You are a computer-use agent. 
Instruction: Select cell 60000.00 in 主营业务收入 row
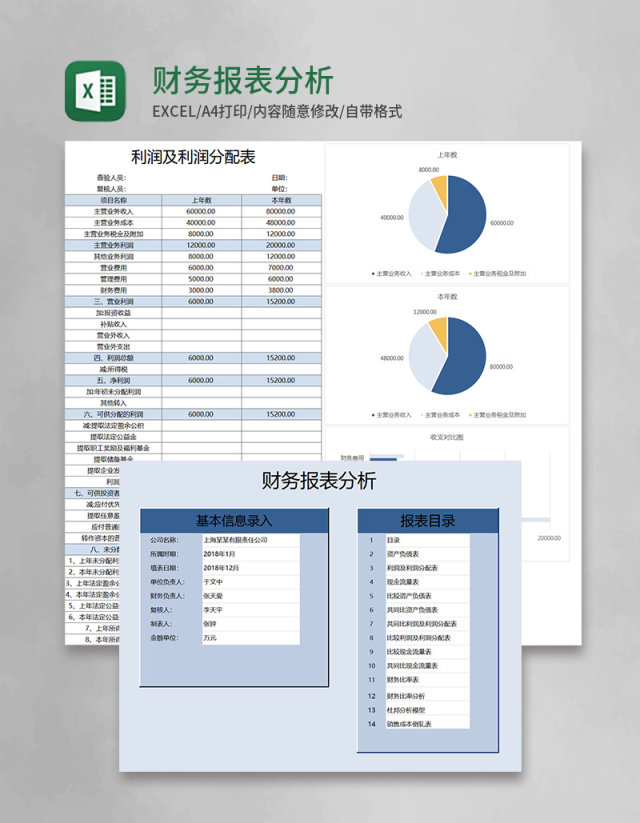point(202,212)
